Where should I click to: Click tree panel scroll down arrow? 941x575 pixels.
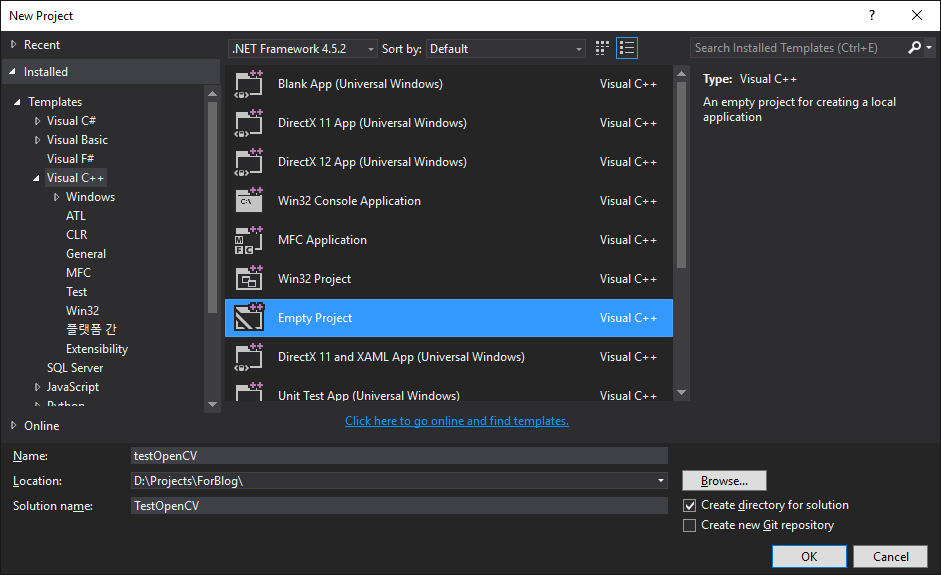[x=212, y=405]
